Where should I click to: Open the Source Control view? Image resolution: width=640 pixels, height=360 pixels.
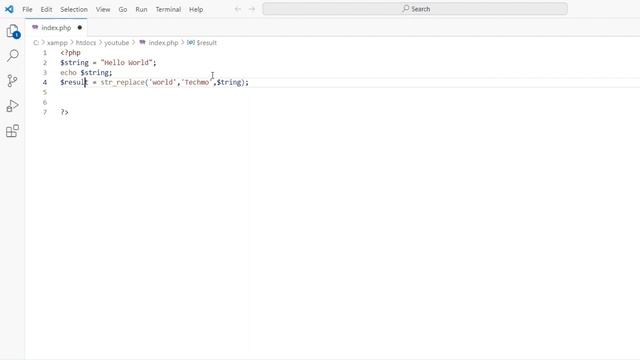(12, 81)
